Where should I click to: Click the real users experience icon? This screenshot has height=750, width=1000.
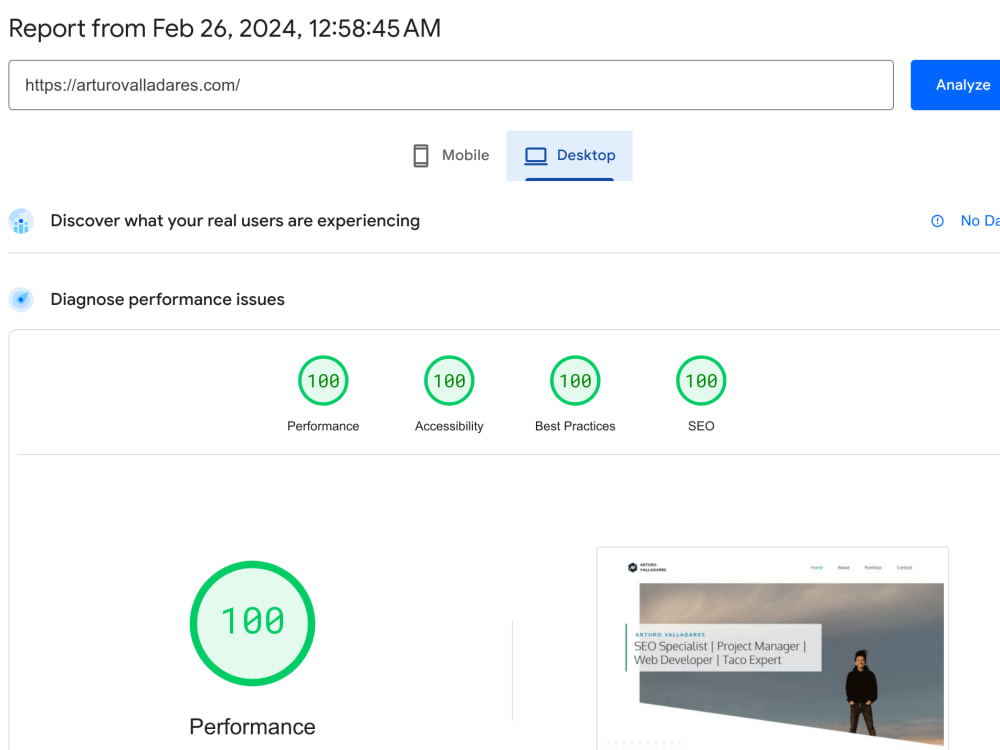21,221
